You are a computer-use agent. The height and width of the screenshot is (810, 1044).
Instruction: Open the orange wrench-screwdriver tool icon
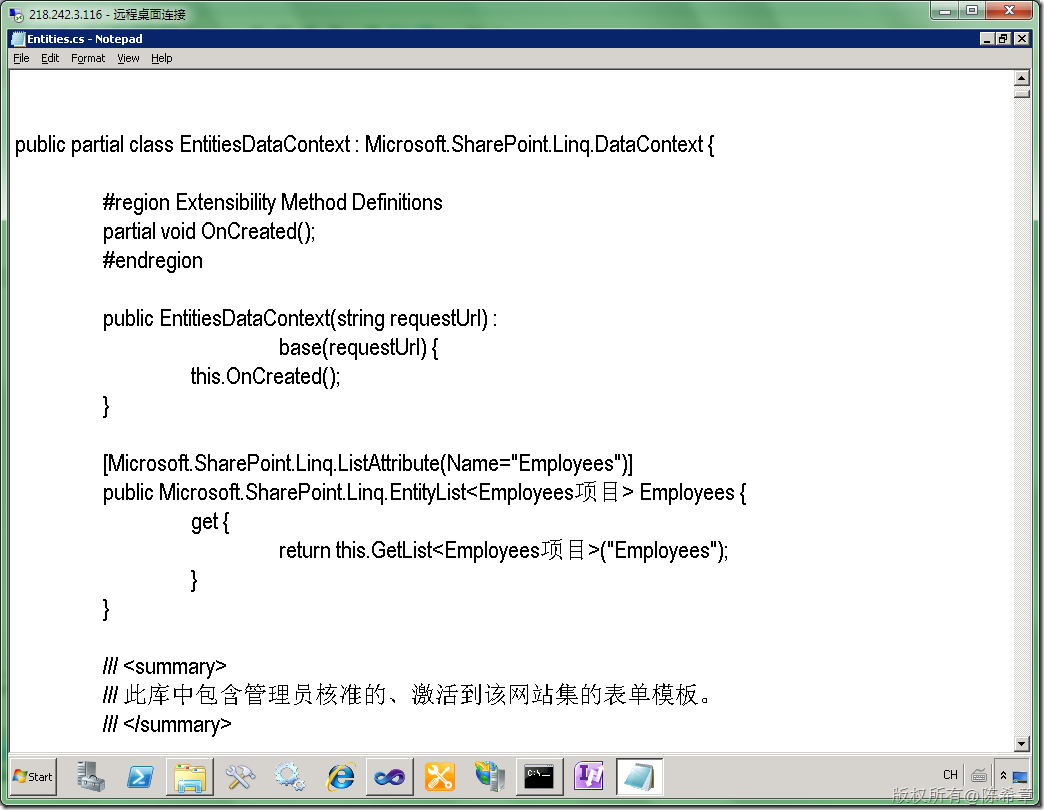(x=439, y=776)
